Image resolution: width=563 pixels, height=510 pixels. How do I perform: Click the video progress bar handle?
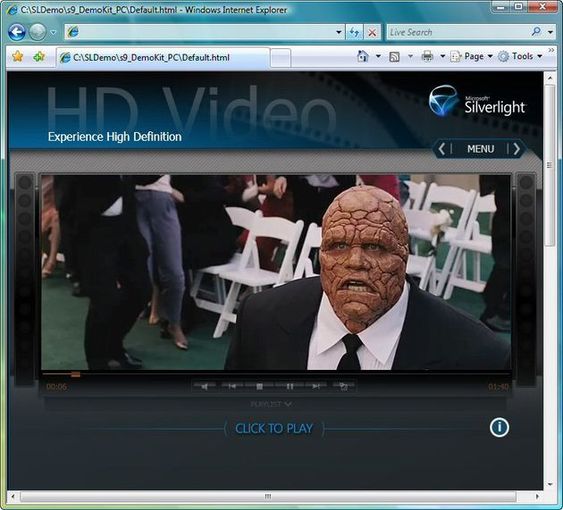click(x=76, y=374)
